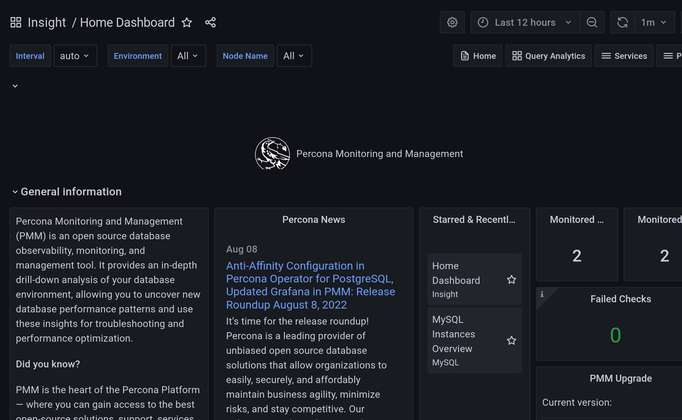Click the Node Name variable label
682x420 pixels.
pyautogui.click(x=245, y=56)
